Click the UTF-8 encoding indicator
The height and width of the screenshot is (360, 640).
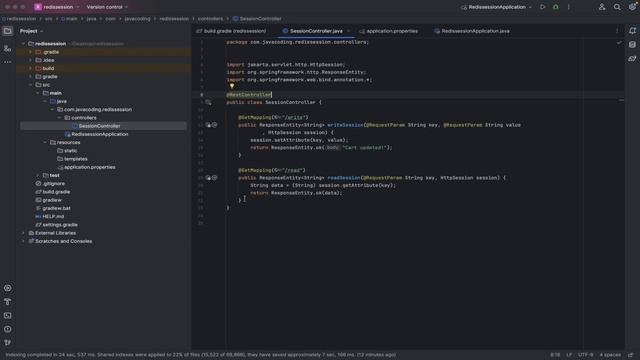[585, 355]
